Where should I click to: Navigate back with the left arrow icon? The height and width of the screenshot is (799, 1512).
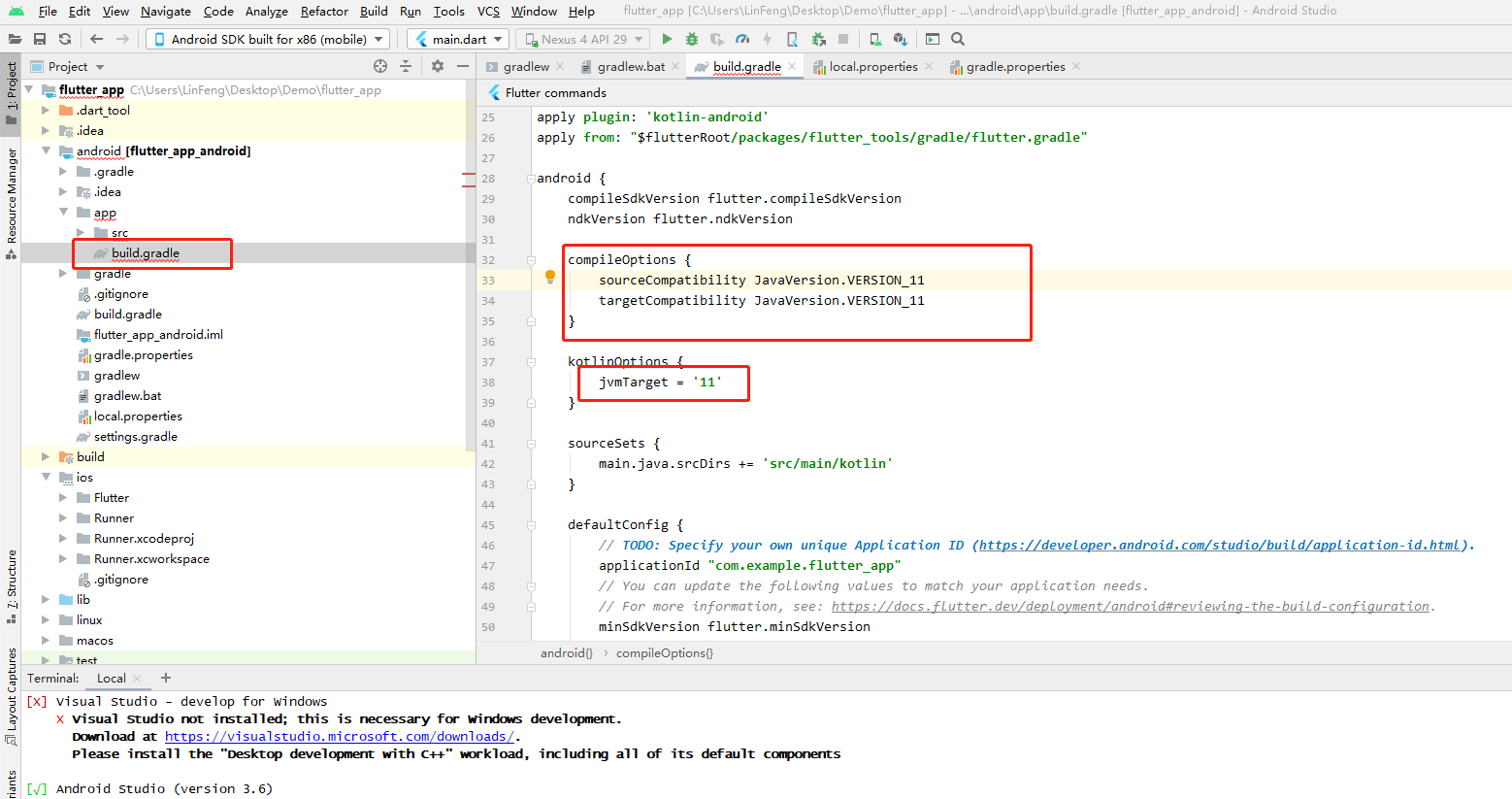(96, 39)
